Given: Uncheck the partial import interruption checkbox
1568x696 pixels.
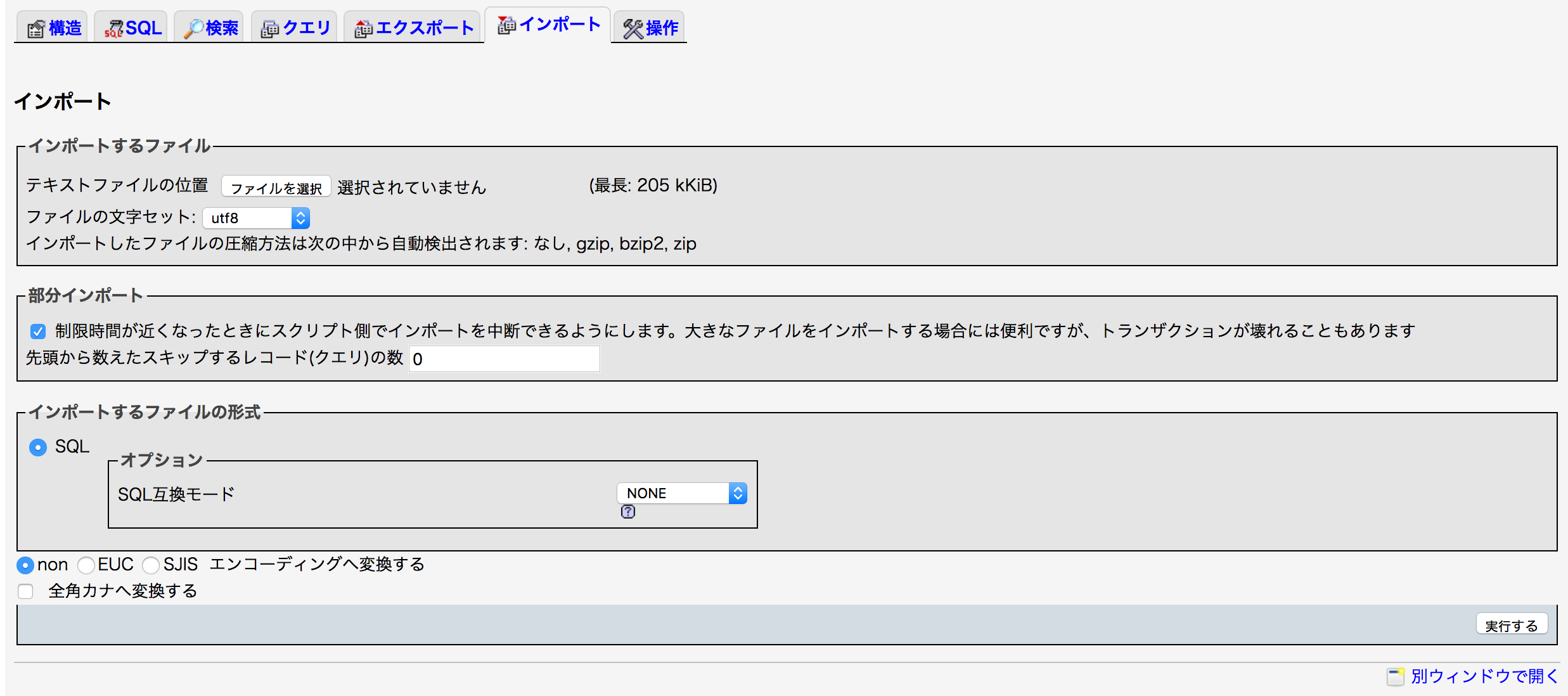Looking at the screenshot, I should [x=38, y=332].
